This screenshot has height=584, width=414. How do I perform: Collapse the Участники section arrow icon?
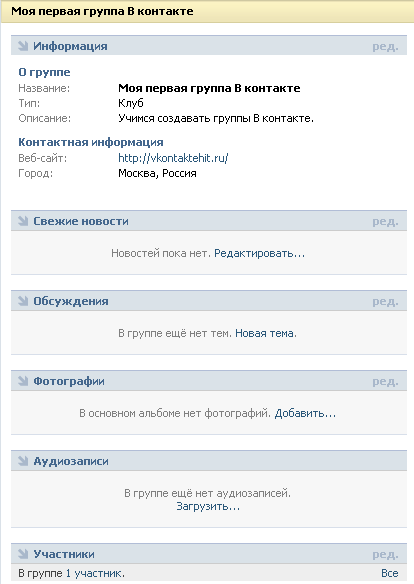23,554
